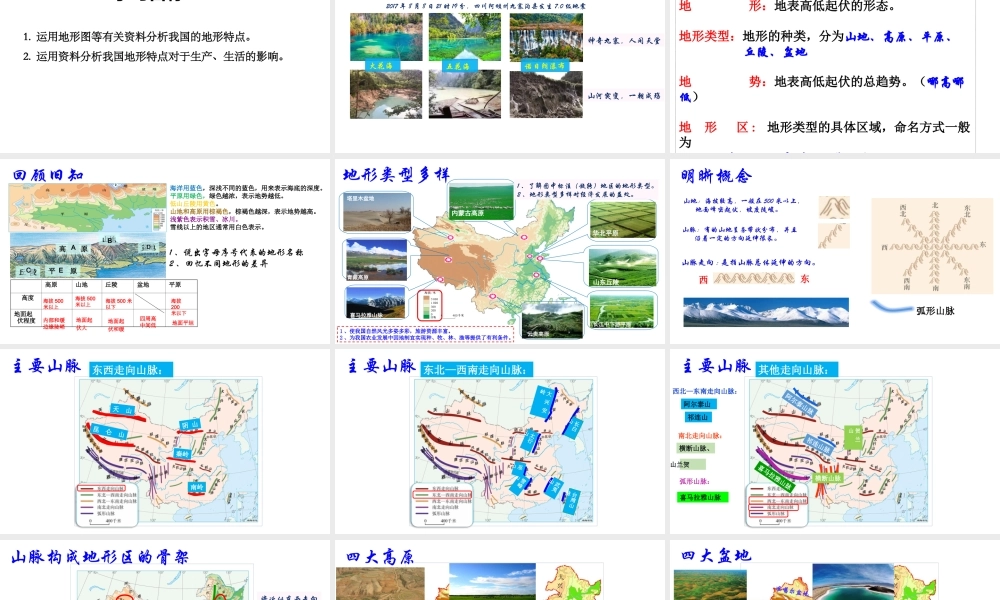1000x600 pixels.
Task: Open the 四大高原 slide
Action: point(500,570)
